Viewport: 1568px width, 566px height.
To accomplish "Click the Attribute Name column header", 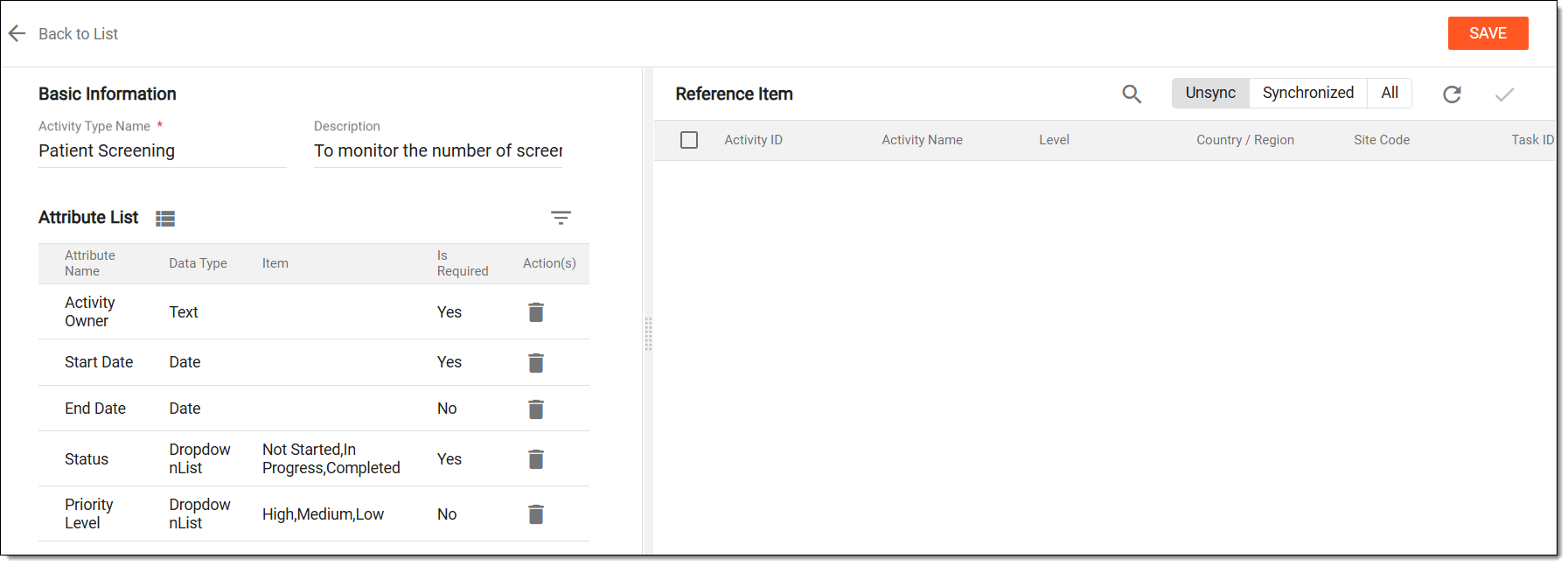I will [90, 263].
